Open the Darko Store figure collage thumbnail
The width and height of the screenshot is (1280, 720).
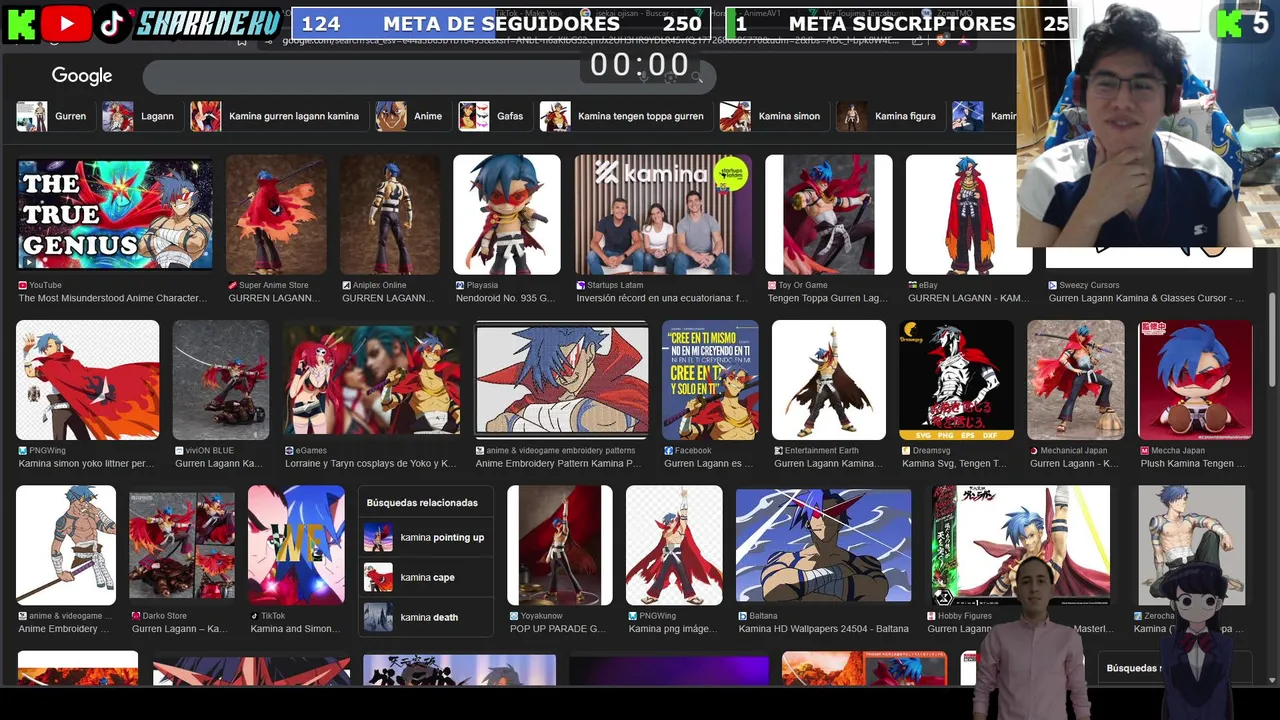click(182, 545)
